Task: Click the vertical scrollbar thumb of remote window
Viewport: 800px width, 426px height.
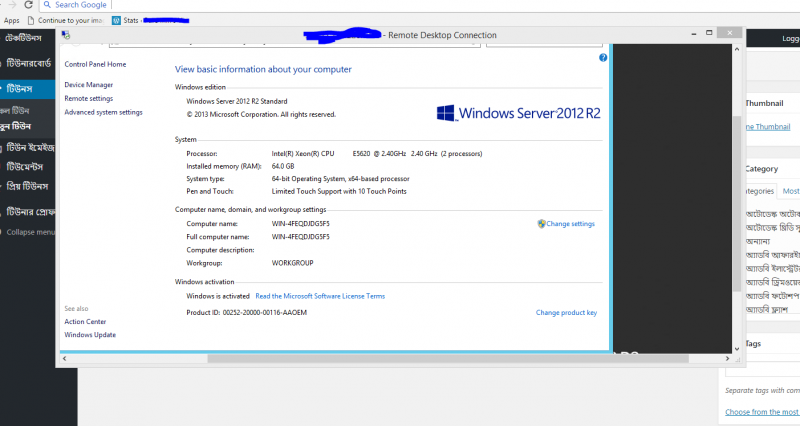Action: click(x=737, y=204)
